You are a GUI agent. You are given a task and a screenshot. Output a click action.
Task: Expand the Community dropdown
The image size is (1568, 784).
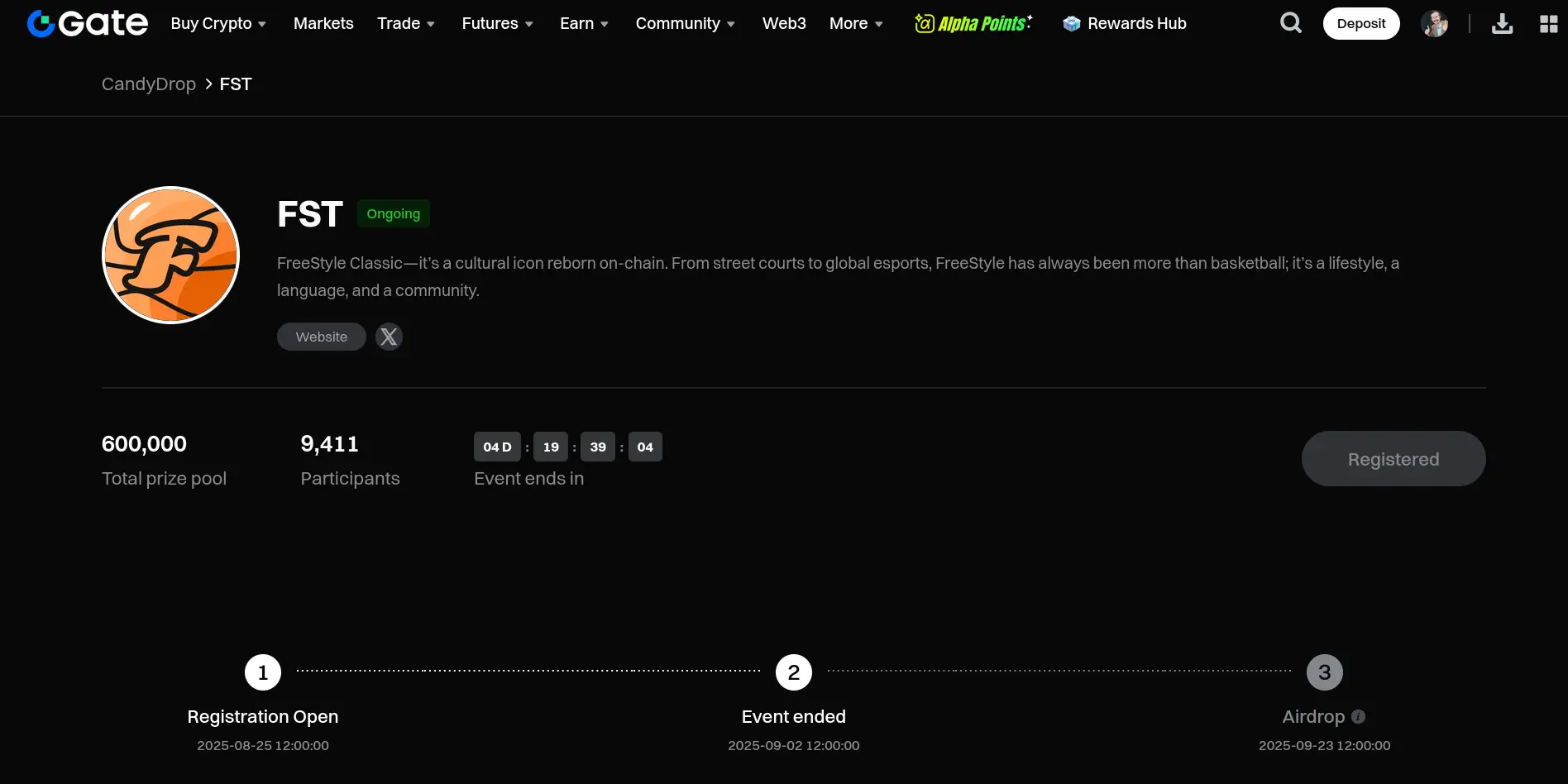pos(686,23)
